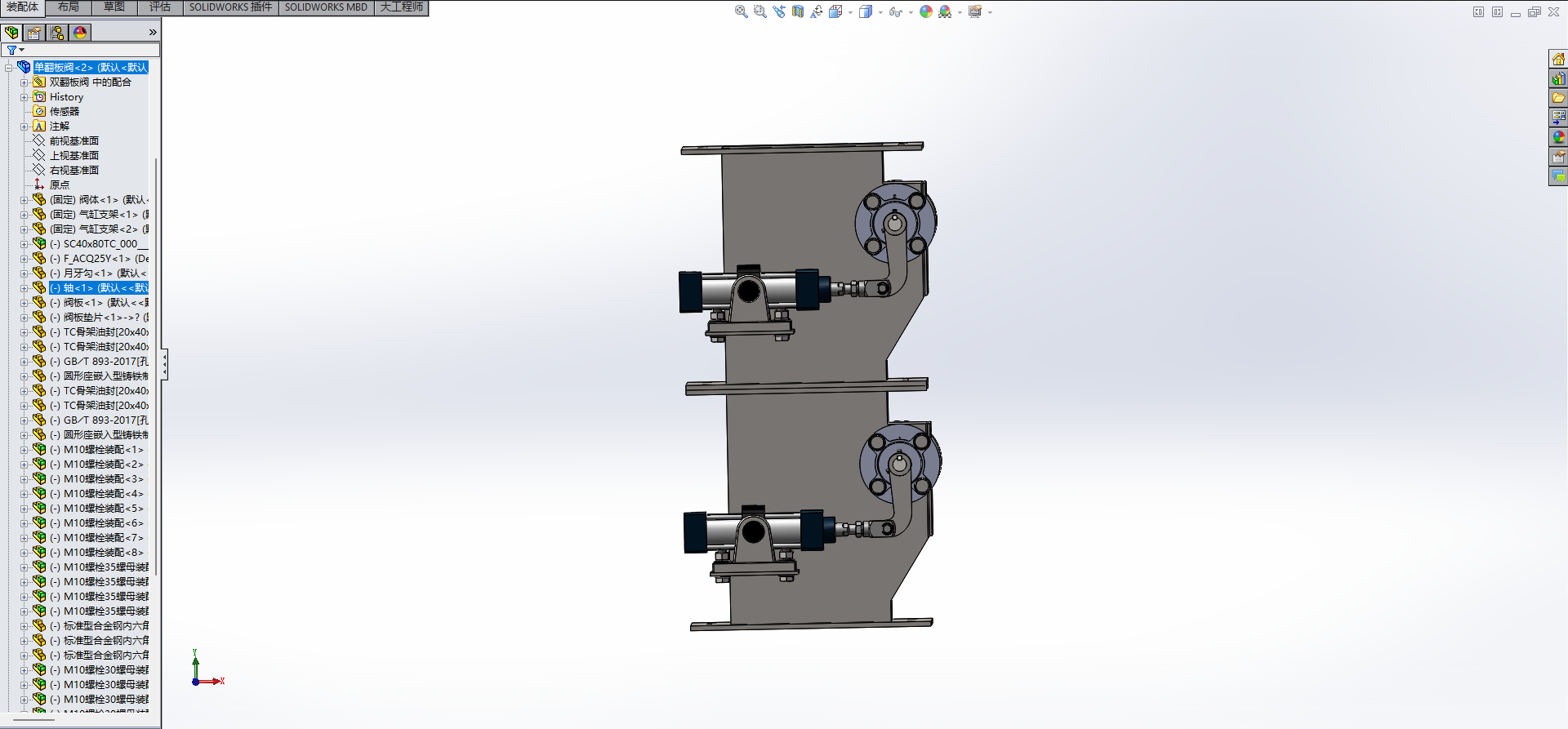Open SOLIDWORKS Resources home in task pane
This screenshot has height=729, width=1568.
tap(1558, 59)
